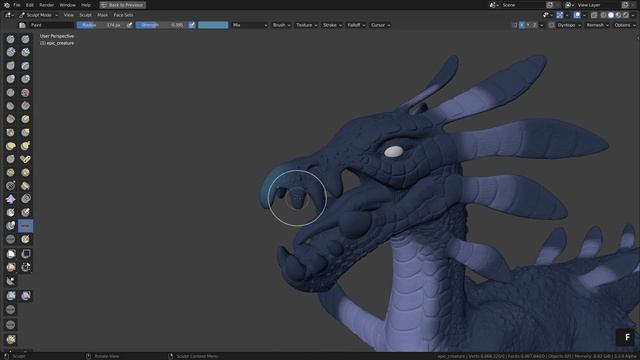The width and height of the screenshot is (640, 360).
Task: Switch to Material Preview shading
Action: click(618, 15)
